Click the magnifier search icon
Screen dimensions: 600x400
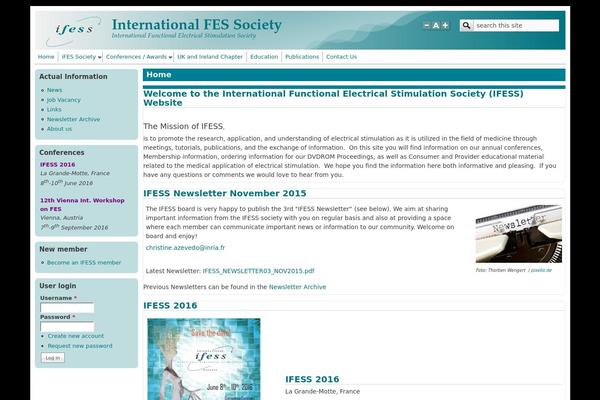click(x=466, y=26)
